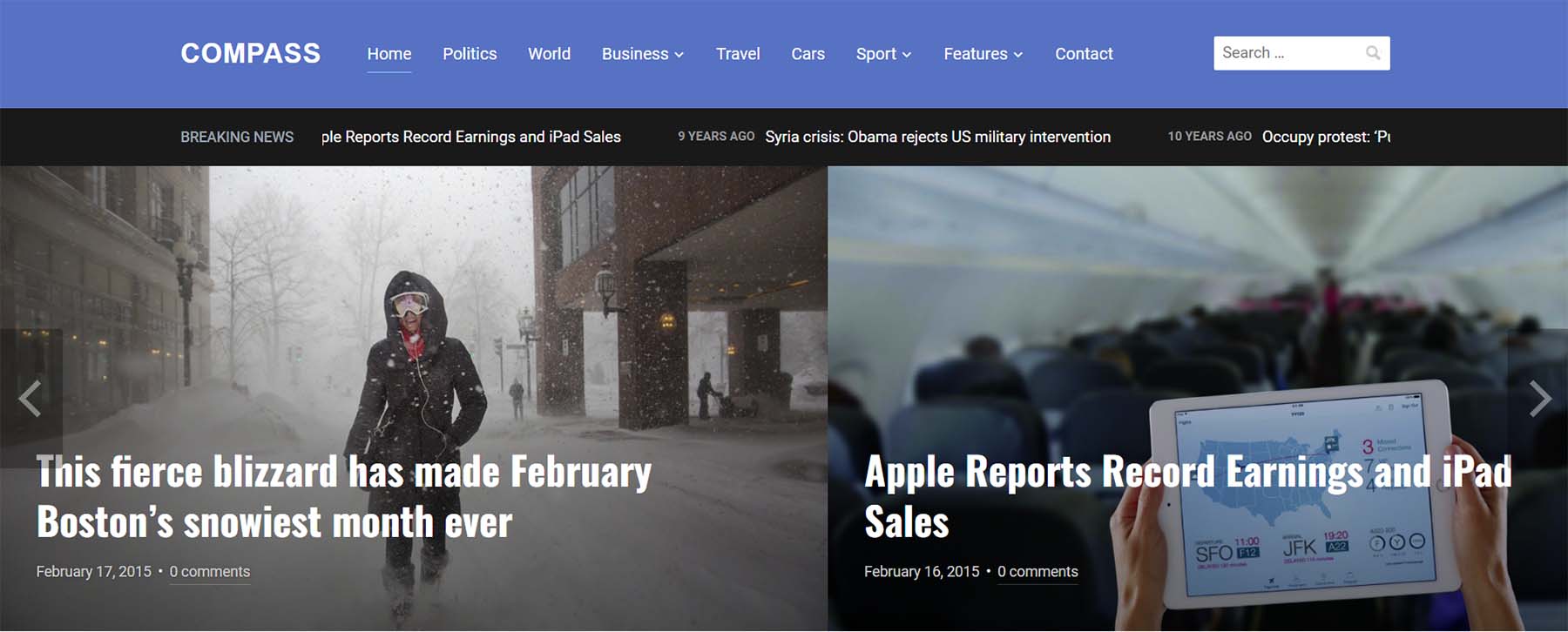Go to previous slide with left arrow
Screen dimensions: 1568x632
click(30, 399)
